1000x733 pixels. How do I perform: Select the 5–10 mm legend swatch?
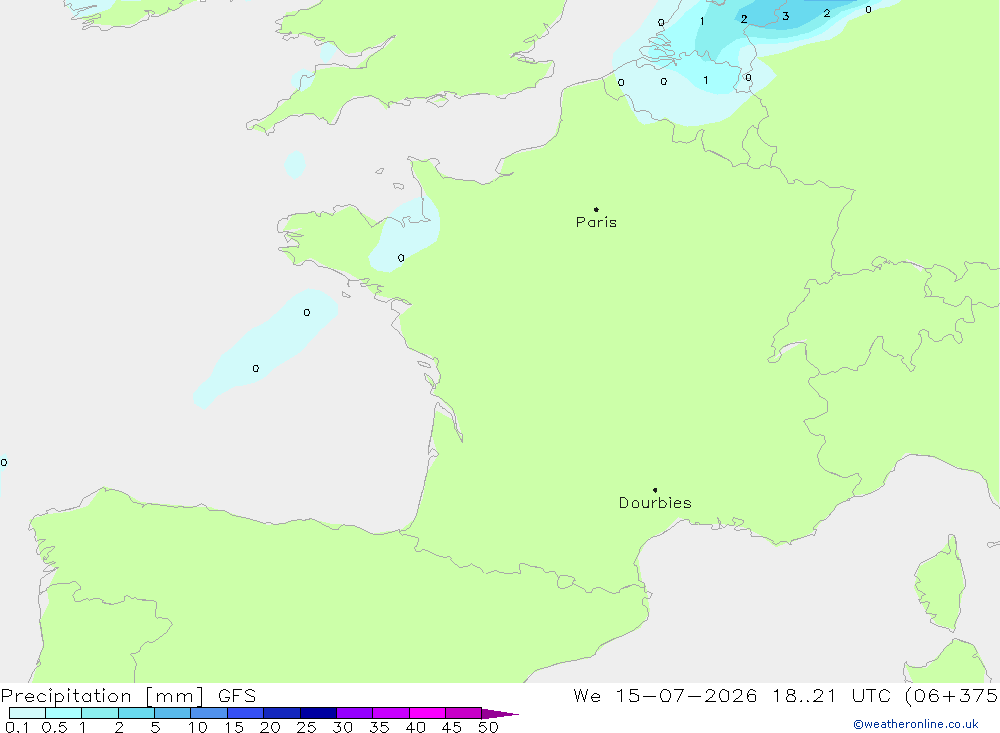(x=173, y=713)
